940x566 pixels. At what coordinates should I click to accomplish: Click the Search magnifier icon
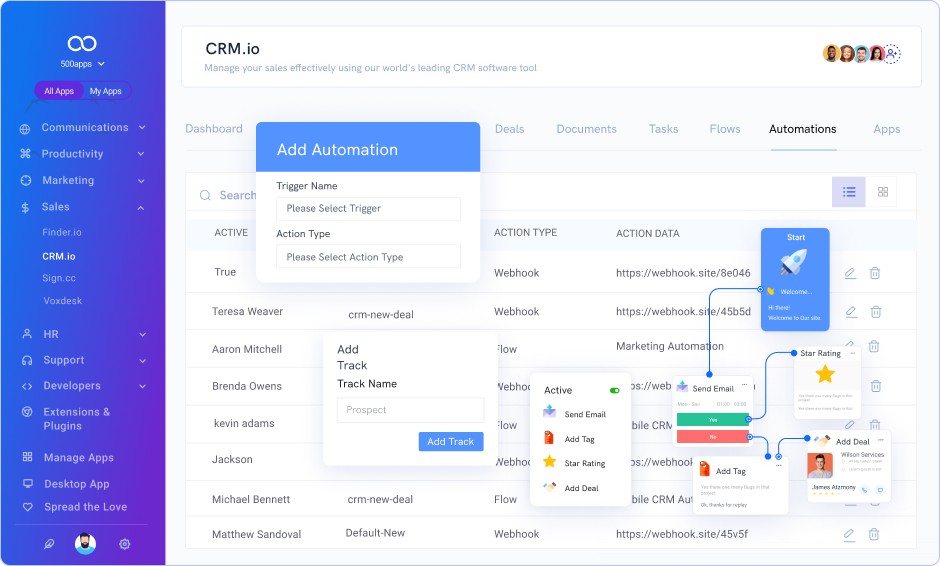click(205, 195)
